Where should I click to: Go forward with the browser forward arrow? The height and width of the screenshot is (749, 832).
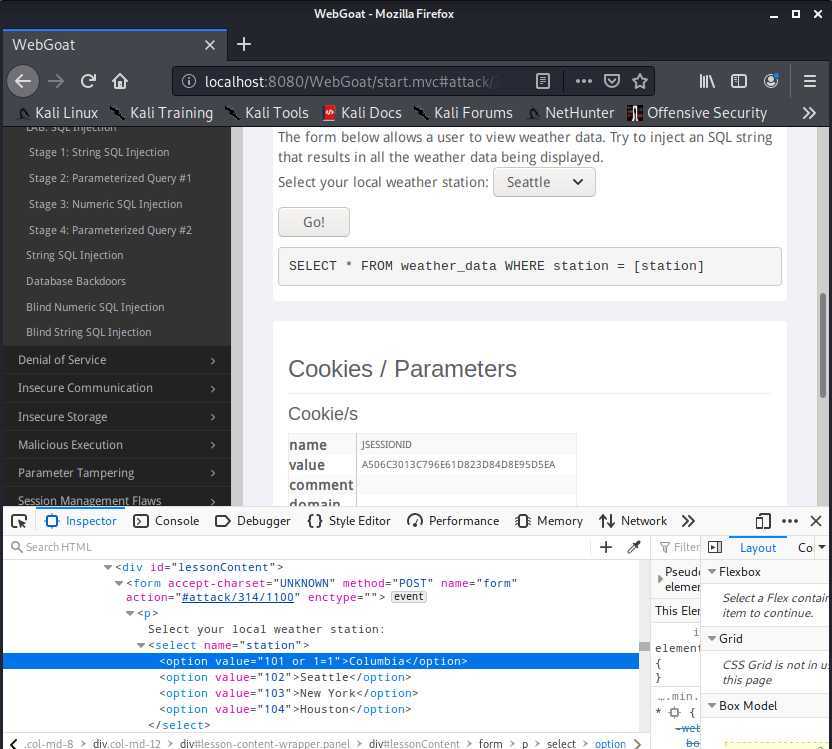(x=56, y=81)
